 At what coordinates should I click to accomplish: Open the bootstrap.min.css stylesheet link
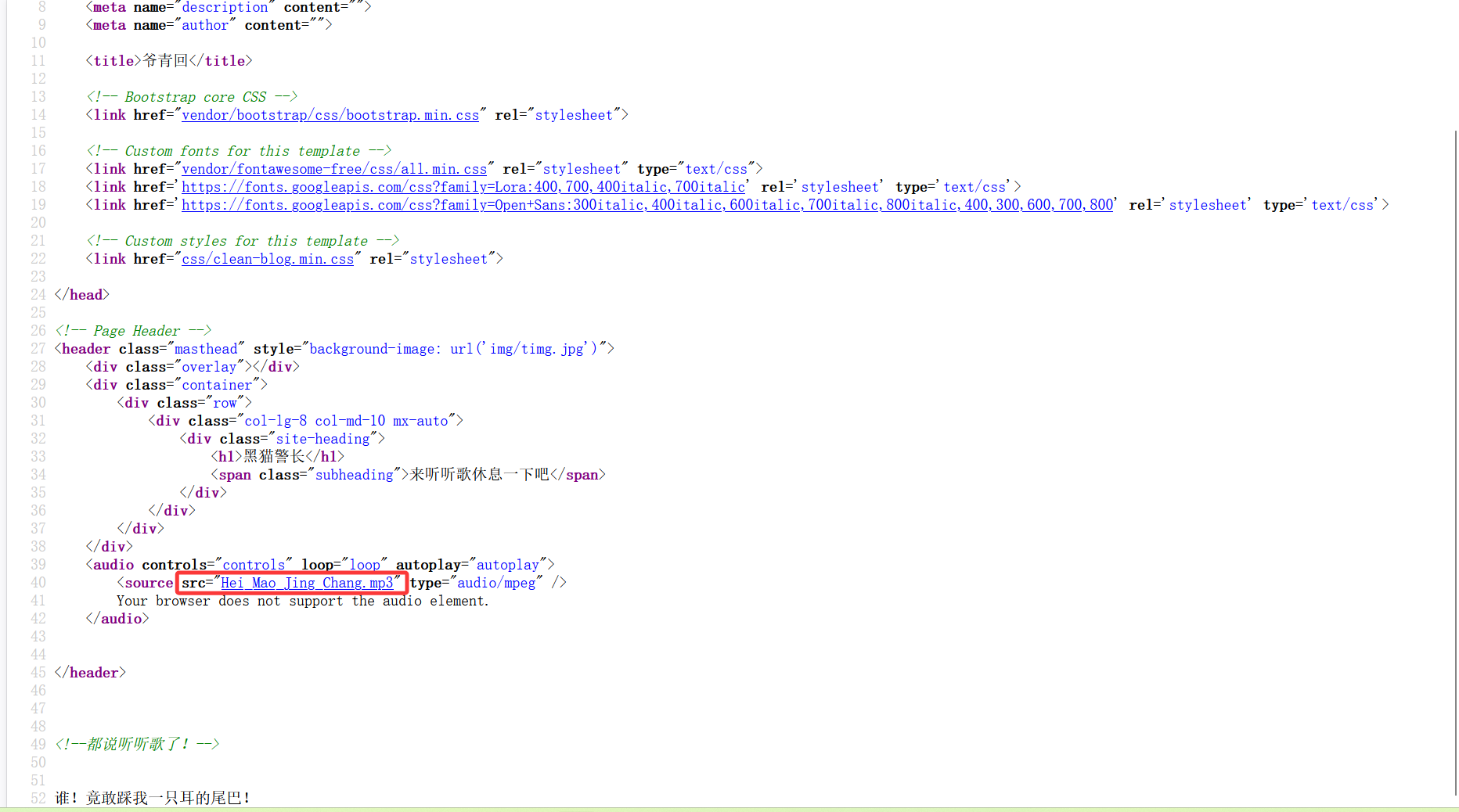pos(330,115)
